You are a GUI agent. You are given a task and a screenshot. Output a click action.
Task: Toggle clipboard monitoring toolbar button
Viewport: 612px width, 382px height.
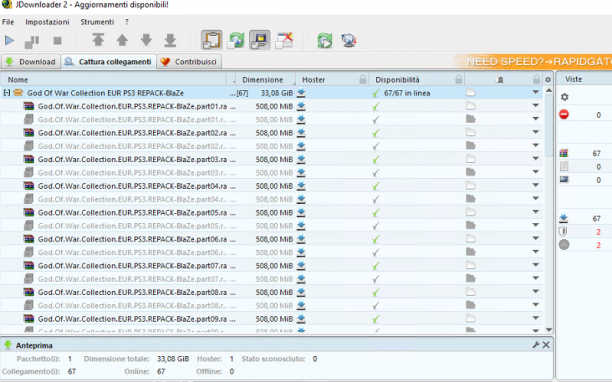click(x=212, y=40)
